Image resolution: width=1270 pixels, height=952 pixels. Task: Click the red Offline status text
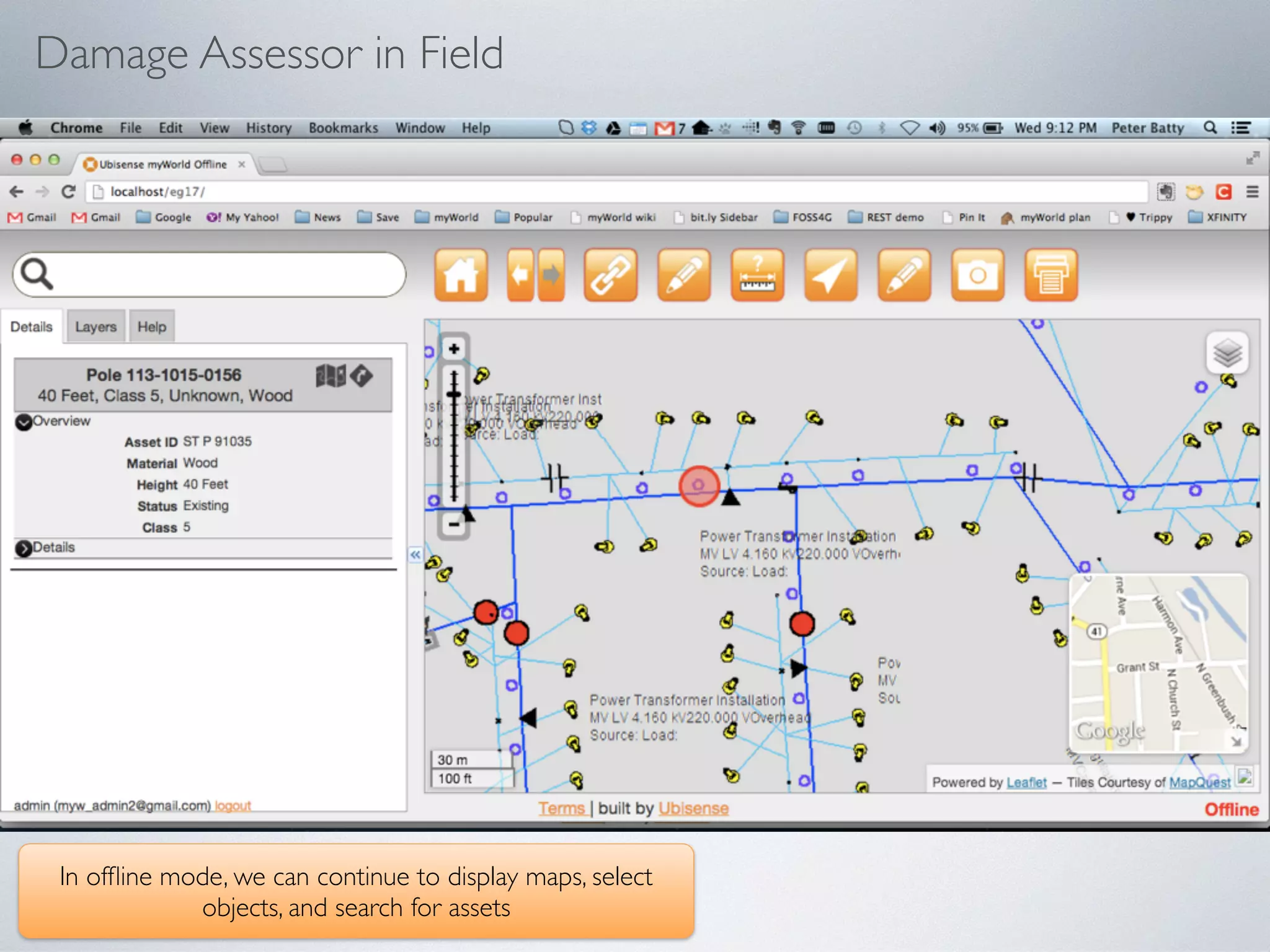point(1232,809)
